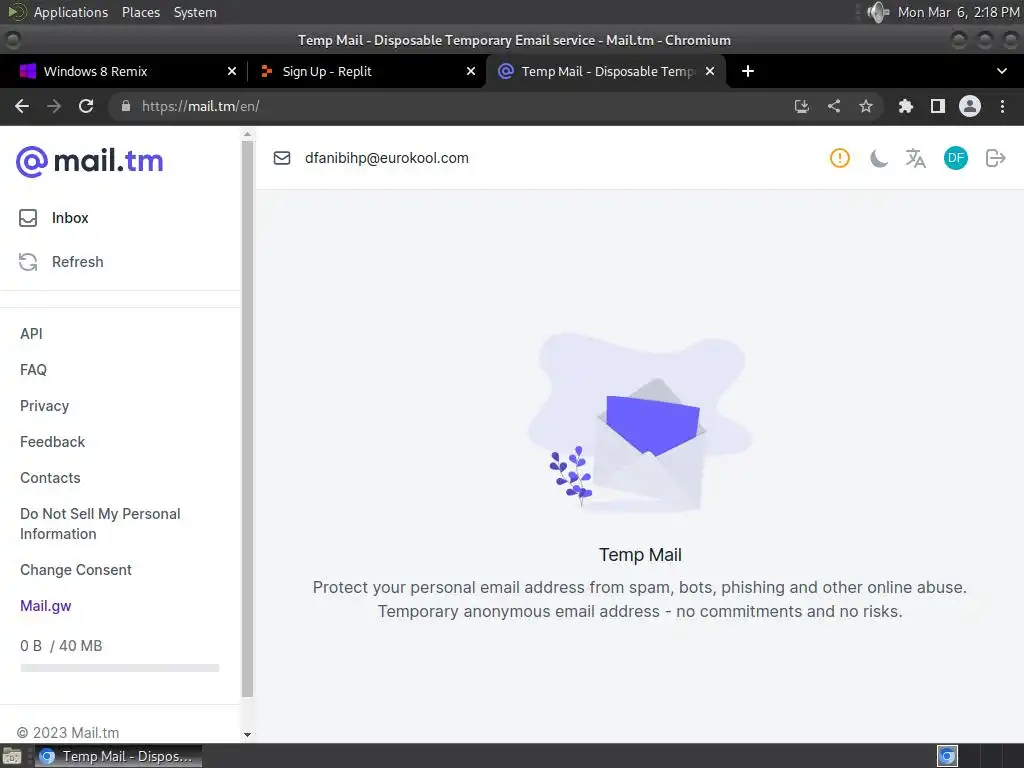1024x768 pixels.
Task: Click the 0 B / 40 MB storage label
Action: pyautogui.click(x=61, y=646)
